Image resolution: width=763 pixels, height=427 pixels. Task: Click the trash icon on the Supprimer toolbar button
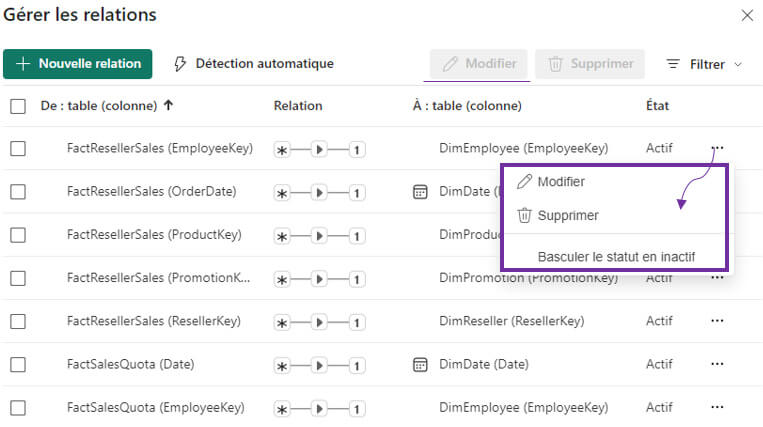pyautogui.click(x=555, y=64)
